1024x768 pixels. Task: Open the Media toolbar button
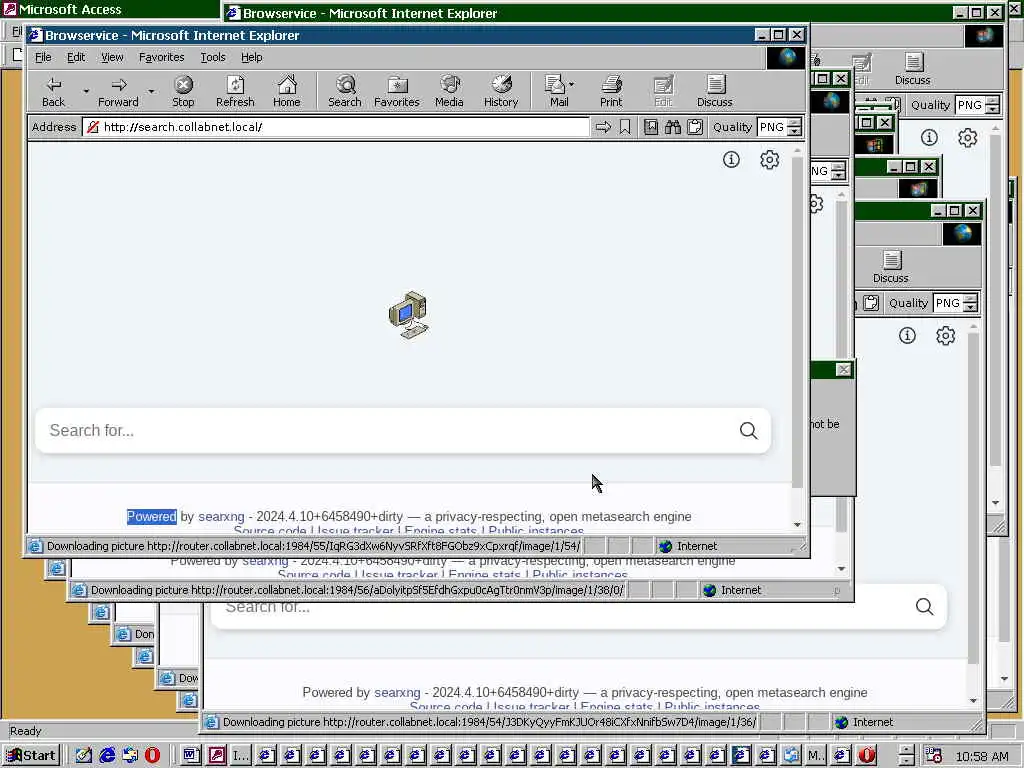[449, 91]
